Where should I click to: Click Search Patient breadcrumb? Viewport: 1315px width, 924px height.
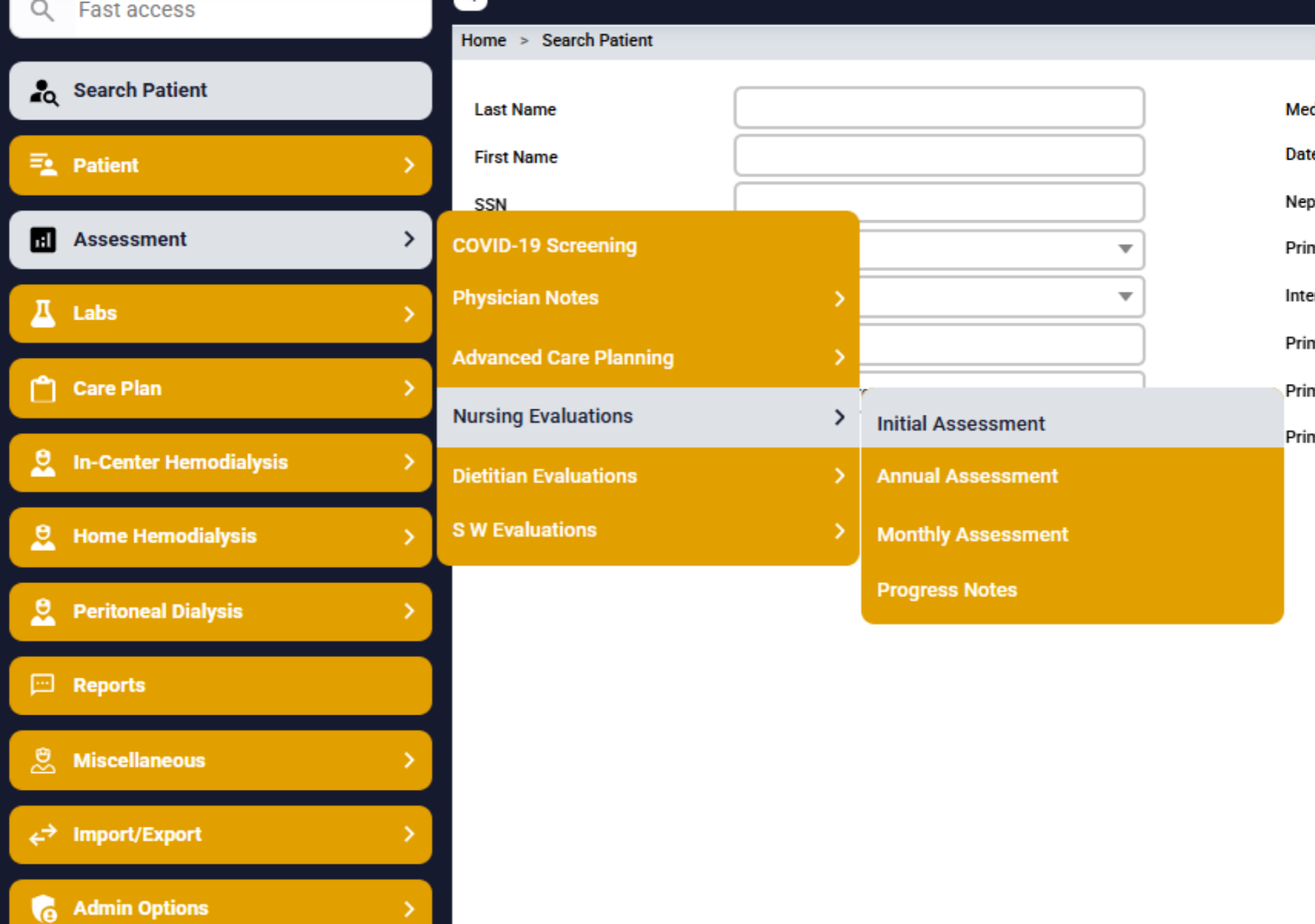pyautogui.click(x=597, y=40)
